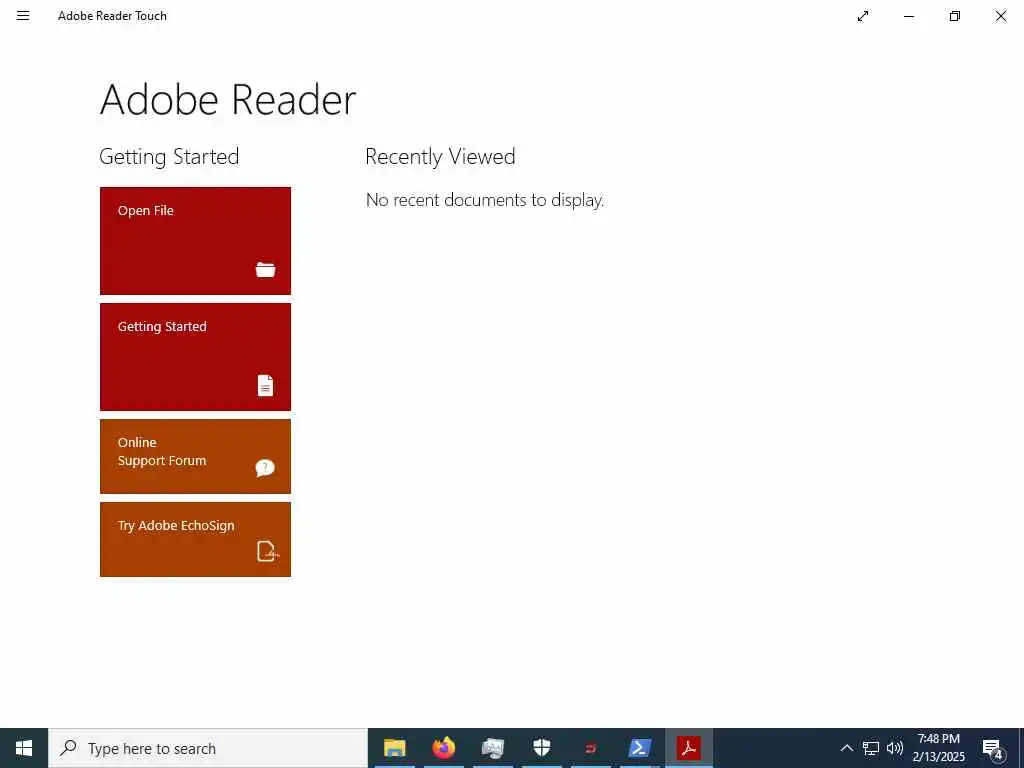
Task: Launch the Try Adobe EchoSign tile
Action: click(195, 539)
